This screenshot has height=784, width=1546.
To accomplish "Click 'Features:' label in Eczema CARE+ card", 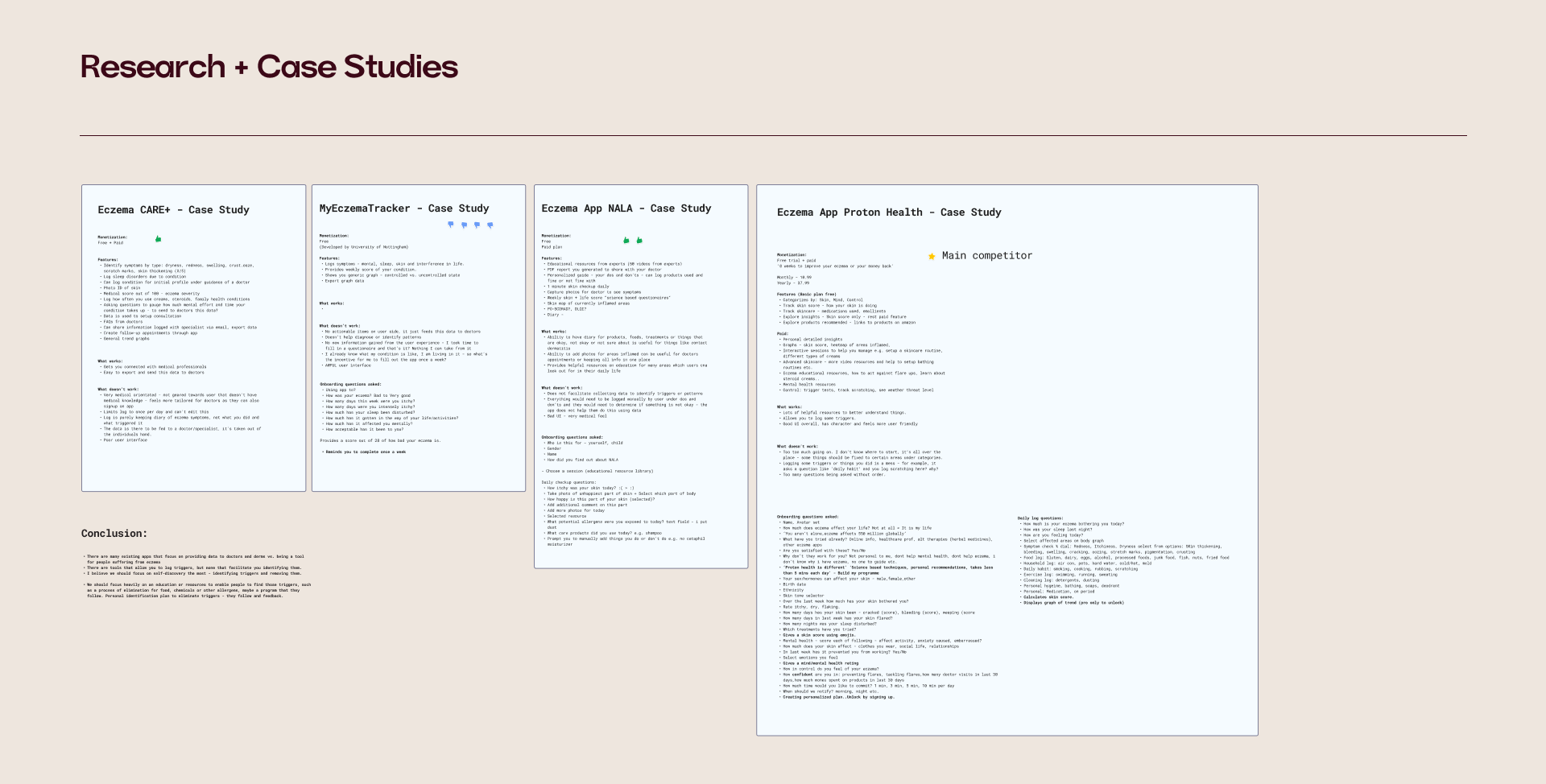I will coord(108,260).
